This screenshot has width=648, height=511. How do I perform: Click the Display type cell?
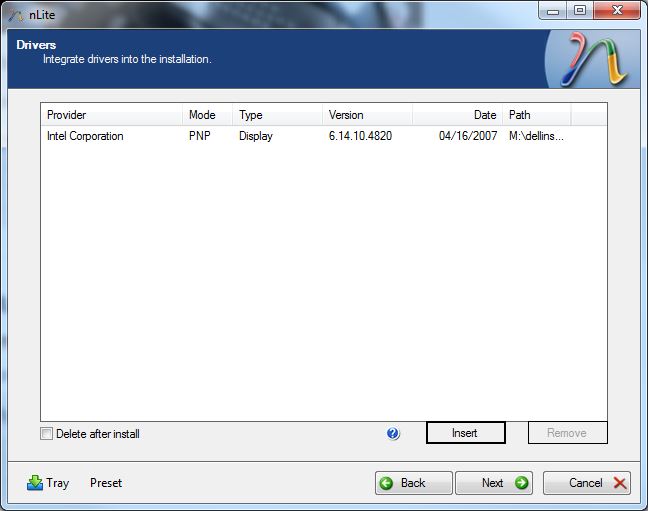(256, 136)
